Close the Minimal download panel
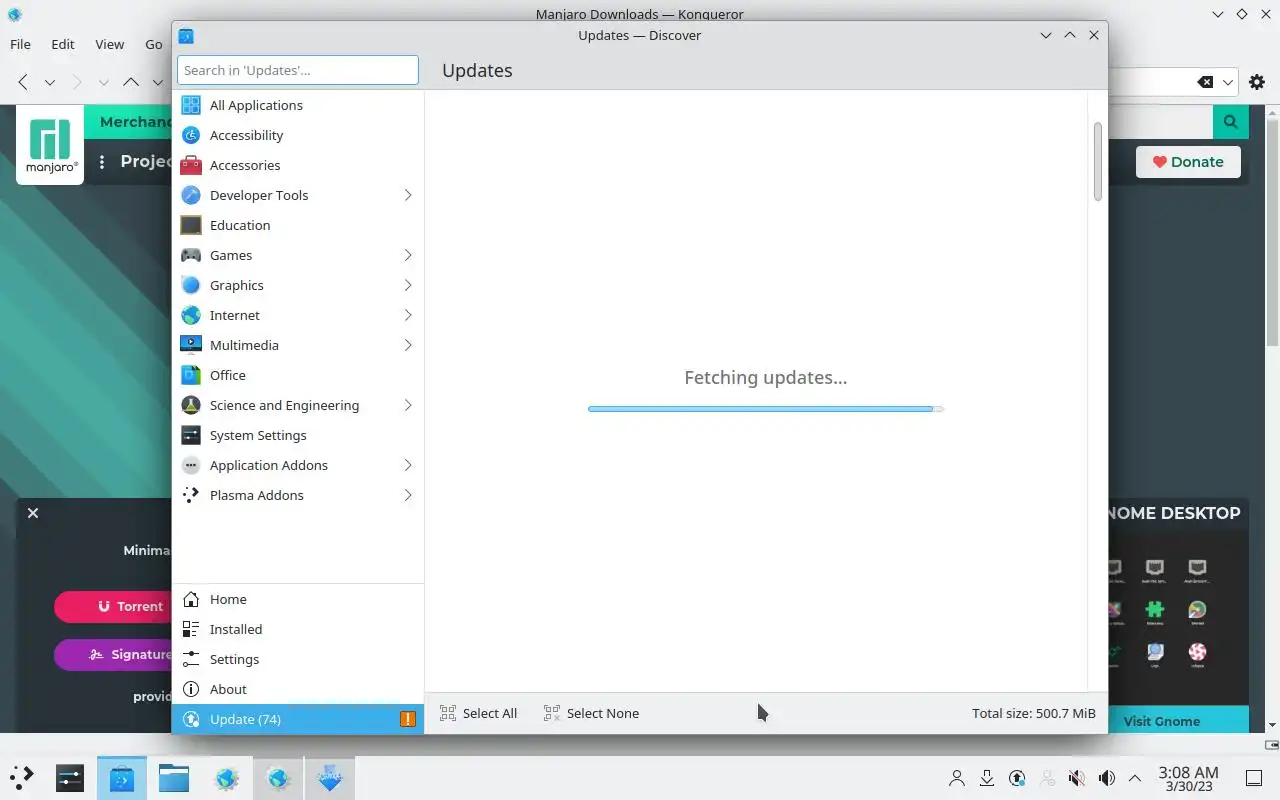 (33, 513)
